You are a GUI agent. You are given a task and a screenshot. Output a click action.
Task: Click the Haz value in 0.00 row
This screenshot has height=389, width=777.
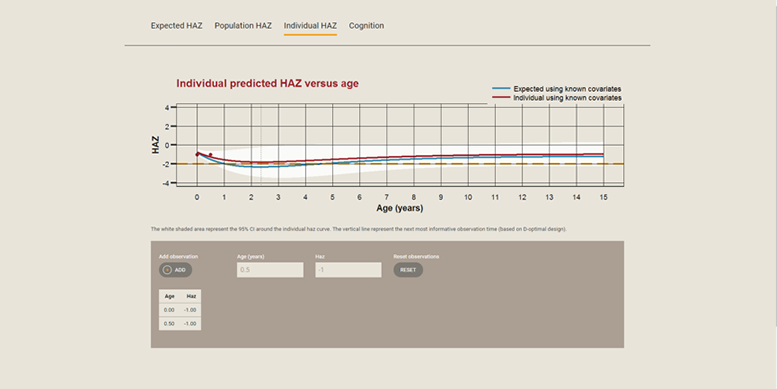[x=190, y=310]
